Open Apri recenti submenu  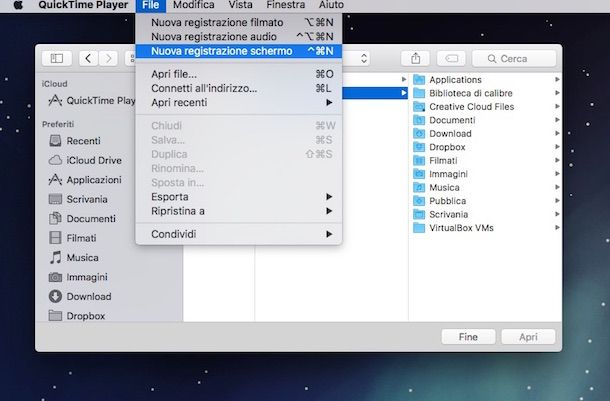239,103
